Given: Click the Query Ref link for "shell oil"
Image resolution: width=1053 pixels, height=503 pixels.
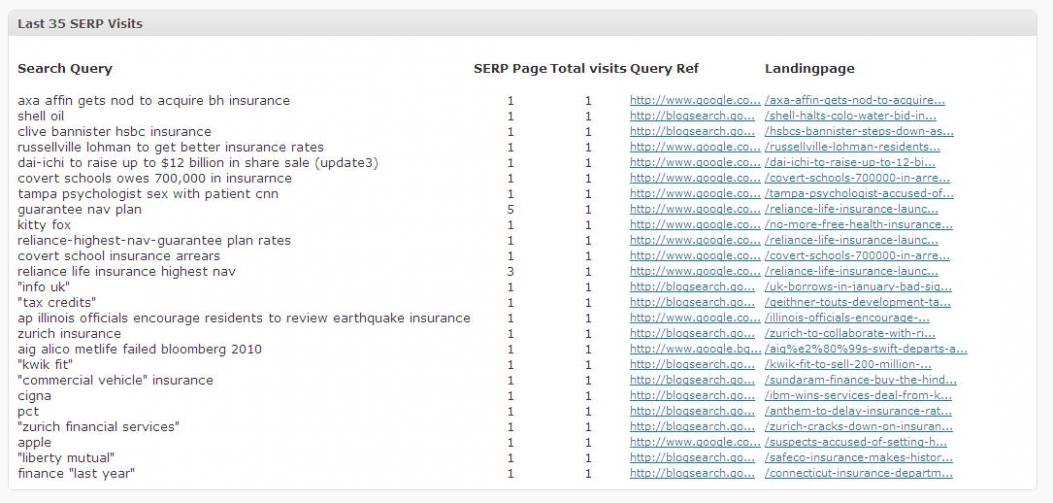Looking at the screenshot, I should [x=692, y=116].
